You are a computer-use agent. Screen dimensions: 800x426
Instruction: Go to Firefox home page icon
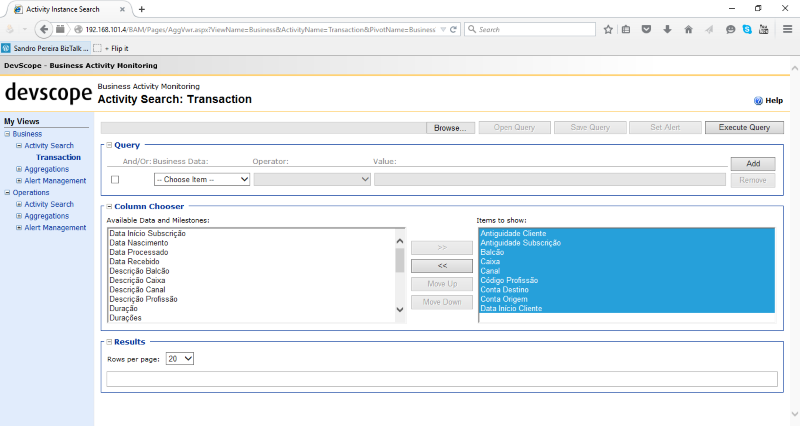(x=688, y=29)
